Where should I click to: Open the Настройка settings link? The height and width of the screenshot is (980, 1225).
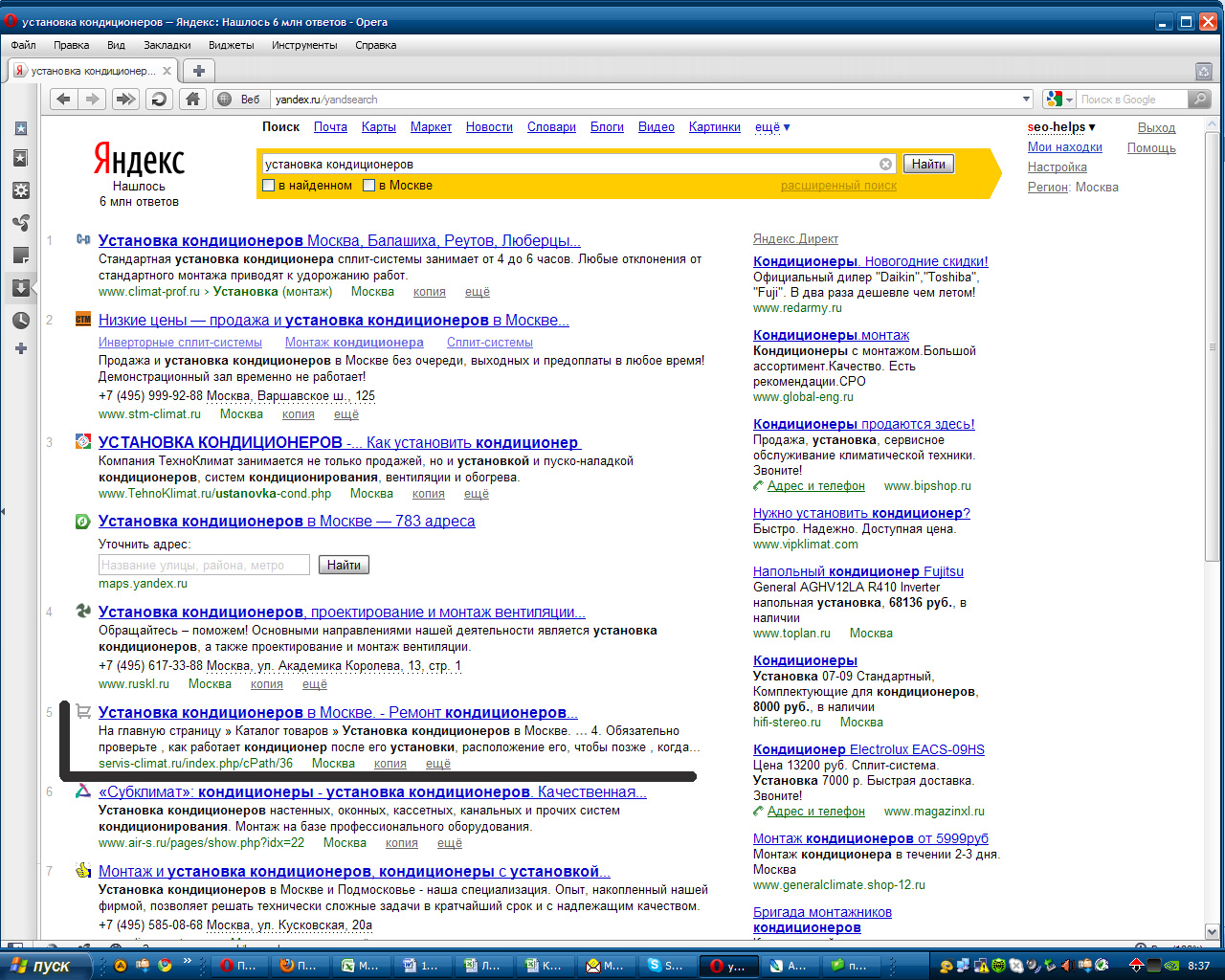click(1058, 167)
